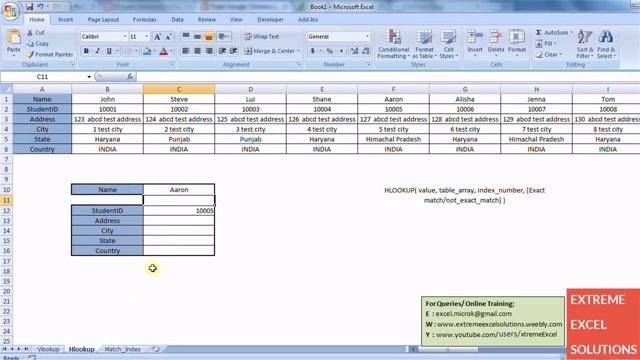Click the Decrease Decimal icon

tap(366, 51)
